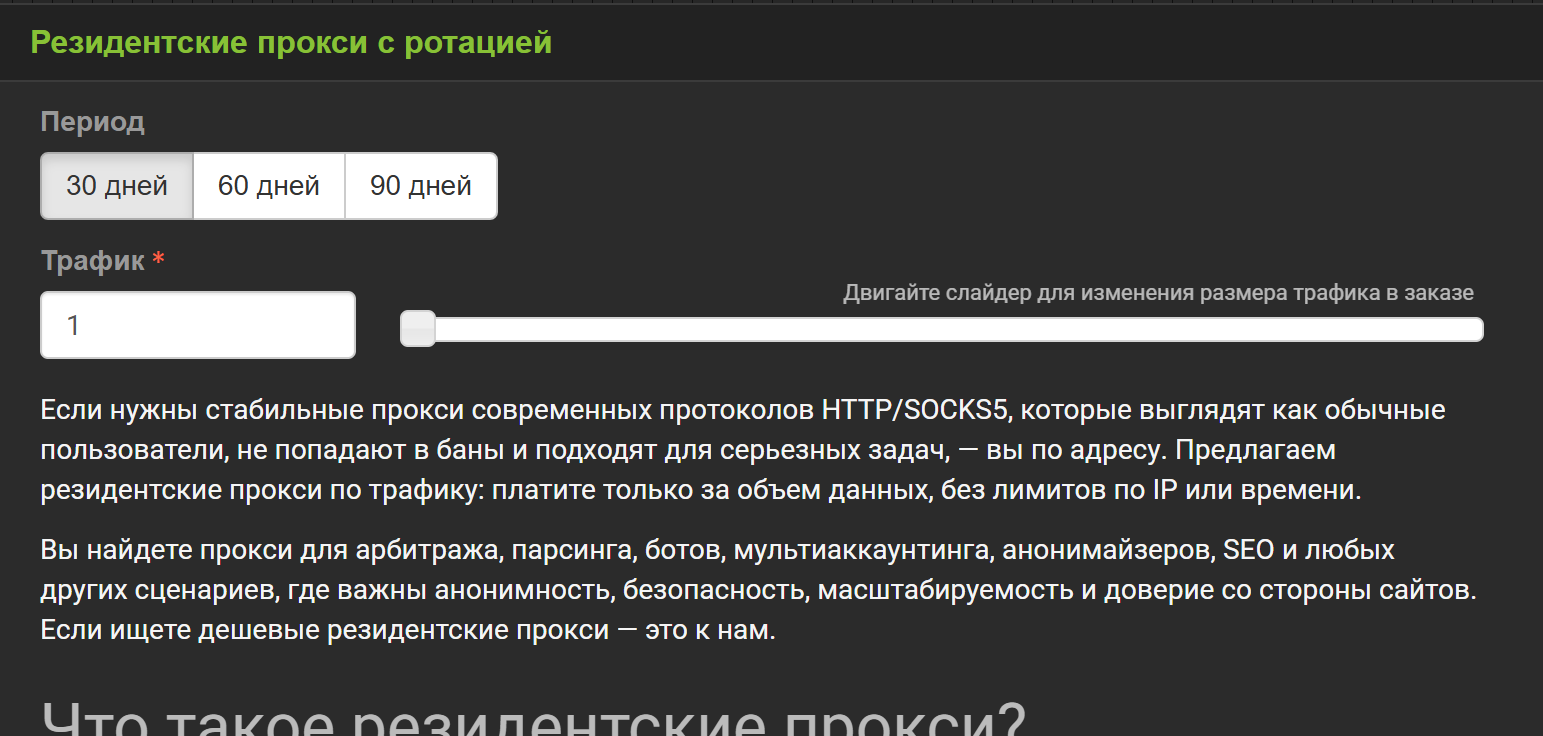1543x736 pixels.
Task: Click the Период label
Action: tap(92, 122)
